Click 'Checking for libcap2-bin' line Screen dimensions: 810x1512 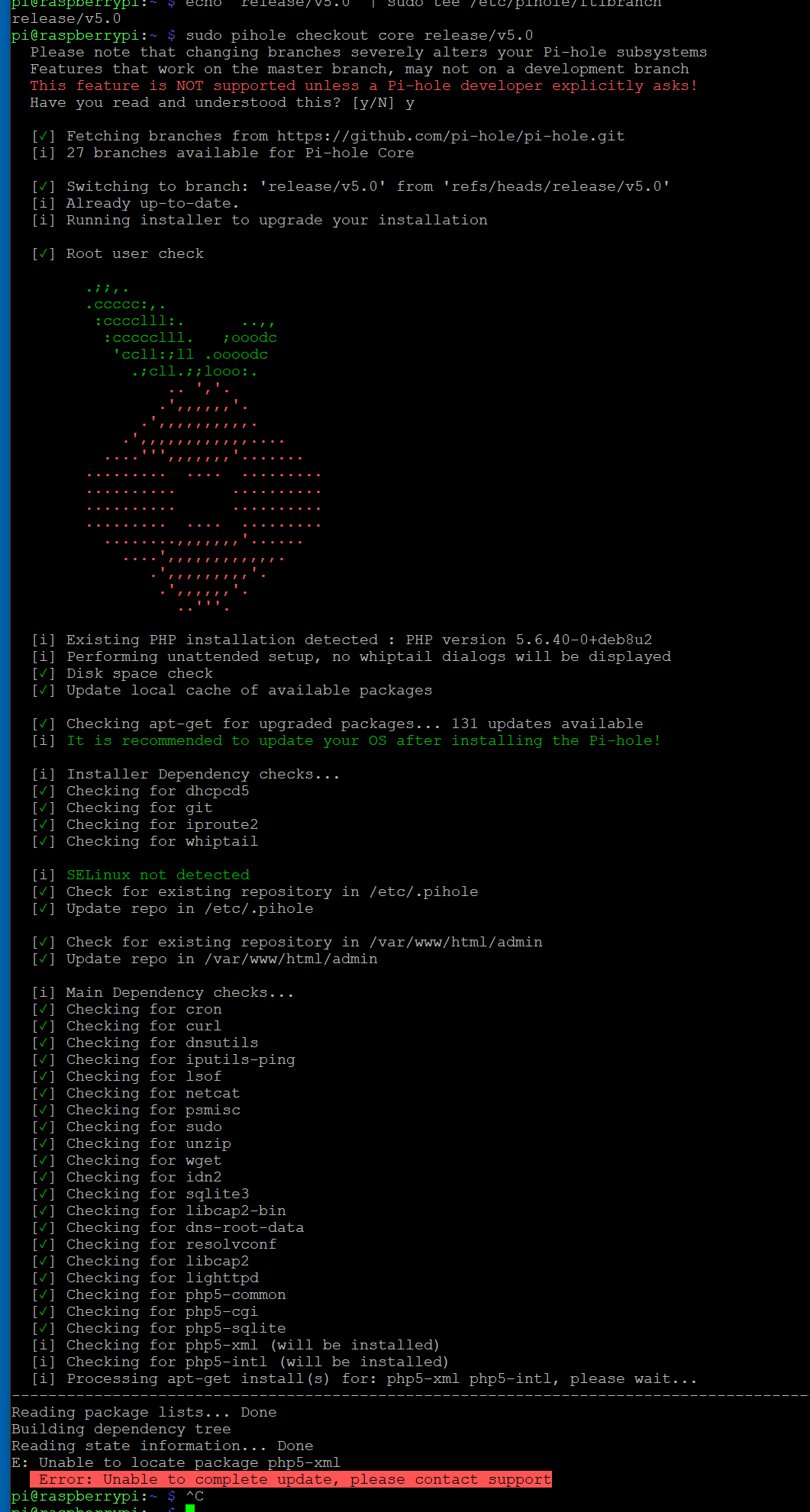tap(159, 1211)
